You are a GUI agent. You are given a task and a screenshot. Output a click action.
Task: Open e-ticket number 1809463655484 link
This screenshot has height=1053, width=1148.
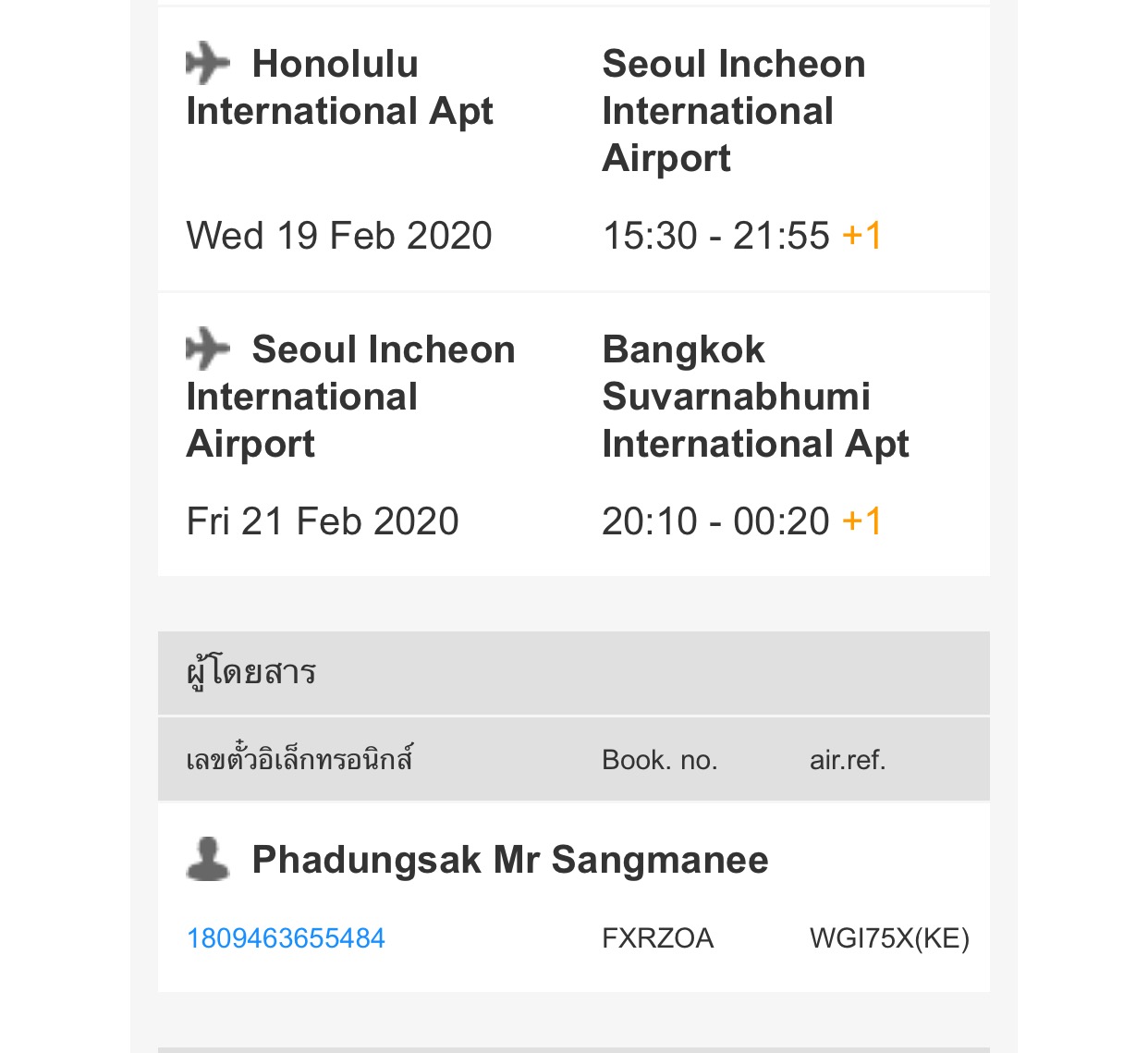[286, 938]
